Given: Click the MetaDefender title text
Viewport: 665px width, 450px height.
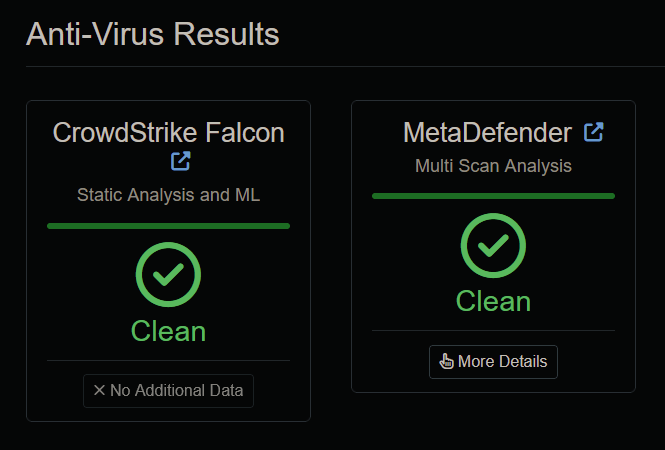Looking at the screenshot, I should (487, 132).
